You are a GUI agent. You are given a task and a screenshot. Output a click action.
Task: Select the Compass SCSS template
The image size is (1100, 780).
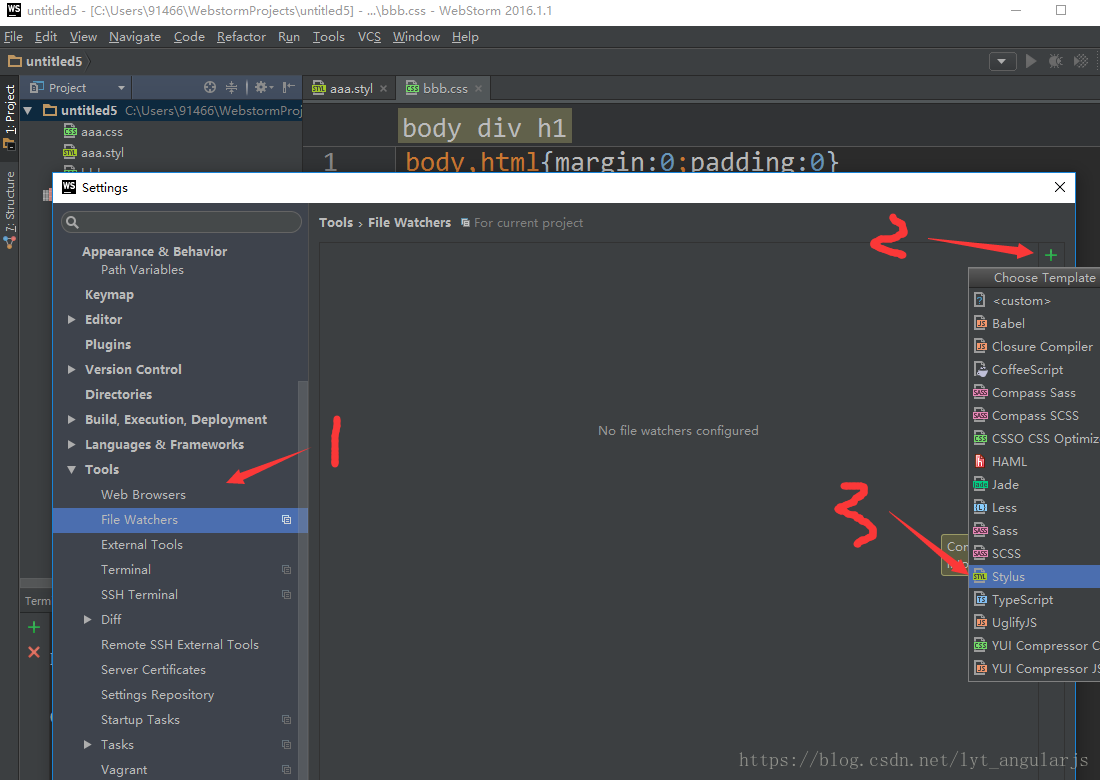(x=1034, y=416)
